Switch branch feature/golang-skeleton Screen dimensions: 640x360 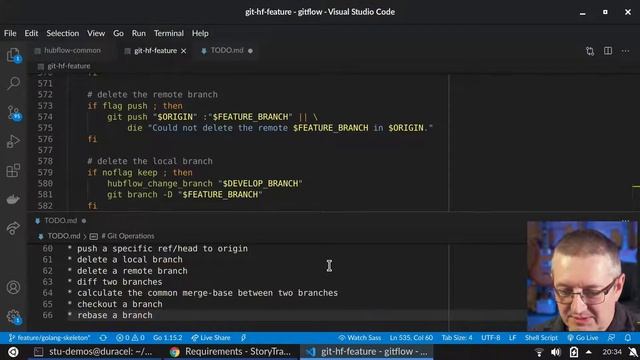click(49, 338)
